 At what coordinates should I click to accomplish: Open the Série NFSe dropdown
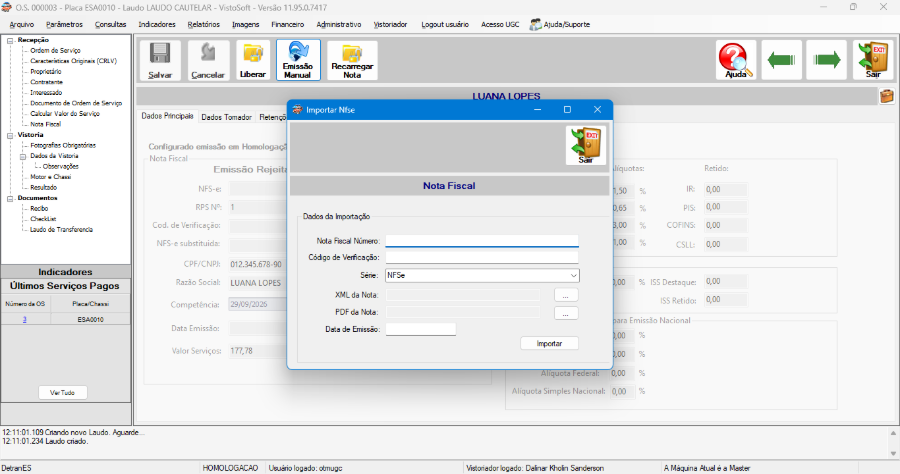pyautogui.click(x=573, y=275)
